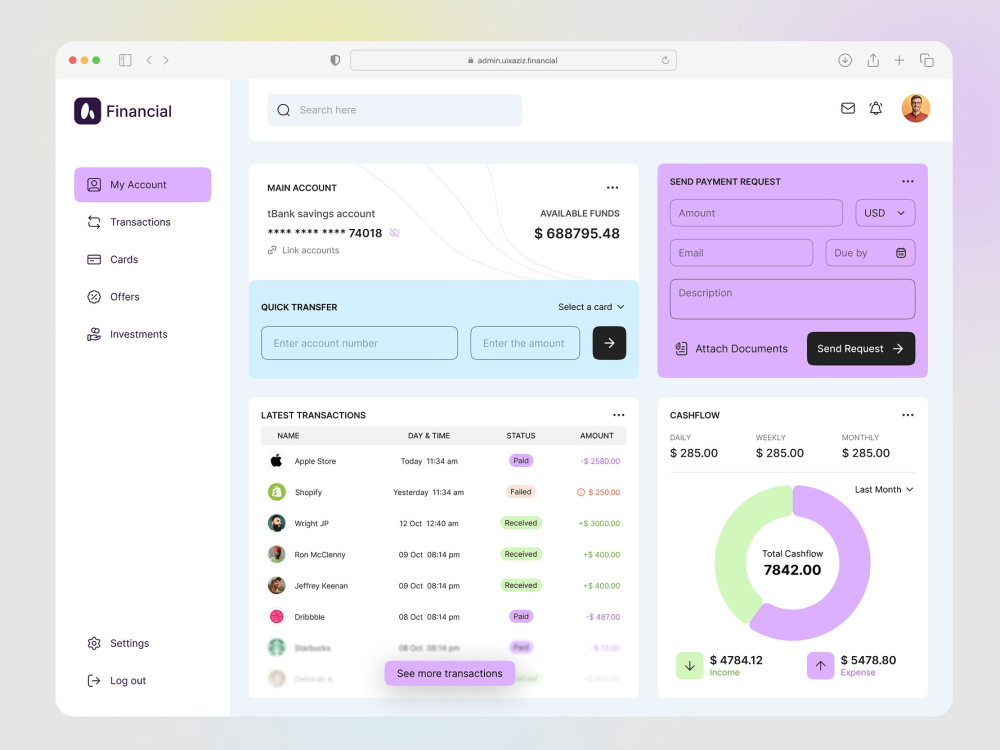Toggle the browser sidebar panel icon
Screen dimensions: 1000x750
click(x=125, y=60)
